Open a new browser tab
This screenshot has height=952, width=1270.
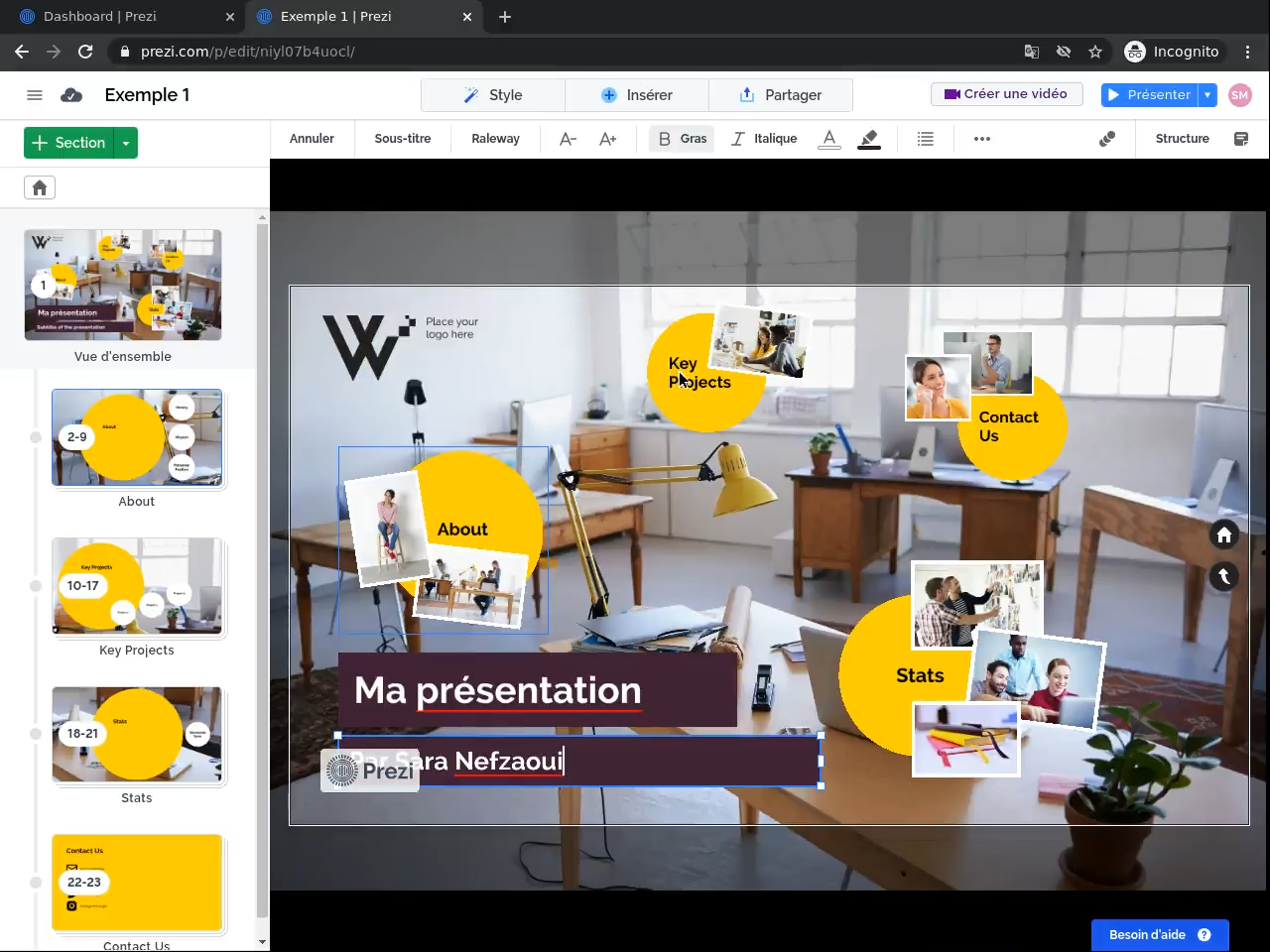(505, 17)
